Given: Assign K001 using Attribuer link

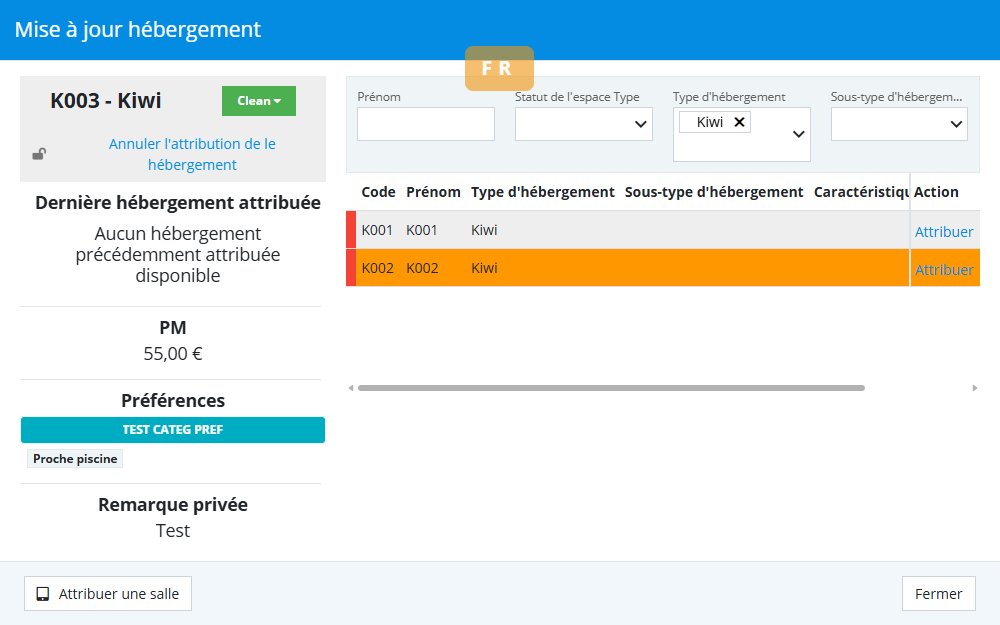Looking at the screenshot, I should (943, 231).
